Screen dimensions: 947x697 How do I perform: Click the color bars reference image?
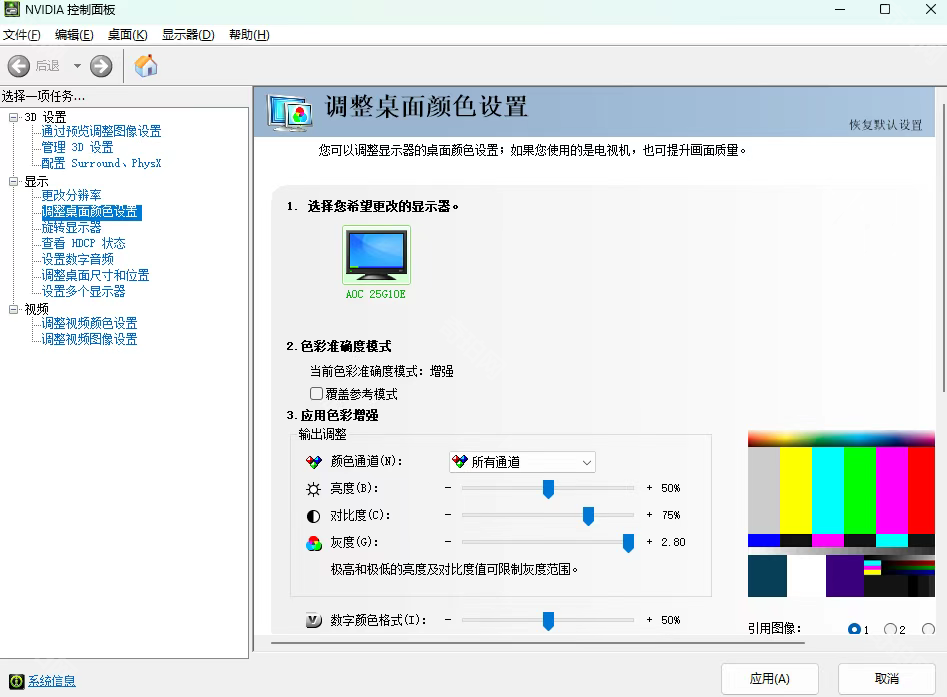[x=841, y=513]
